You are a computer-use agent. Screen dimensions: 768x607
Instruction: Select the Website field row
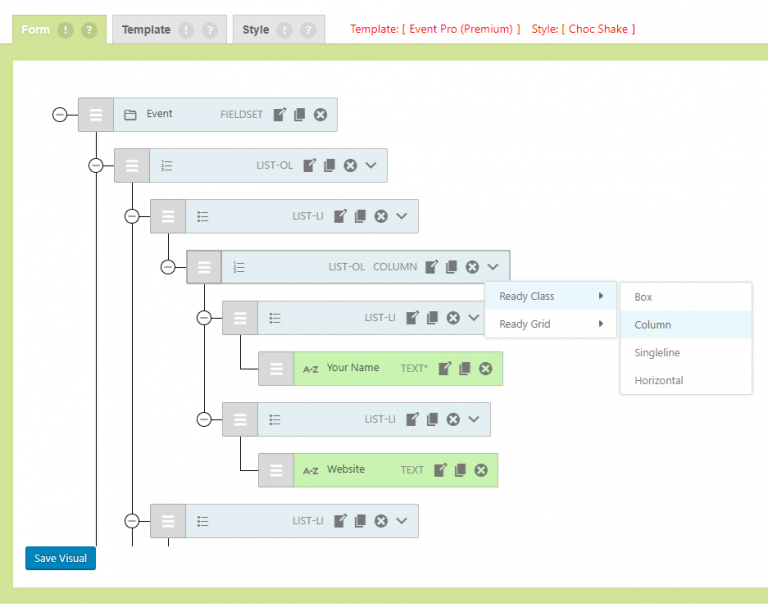click(360, 470)
